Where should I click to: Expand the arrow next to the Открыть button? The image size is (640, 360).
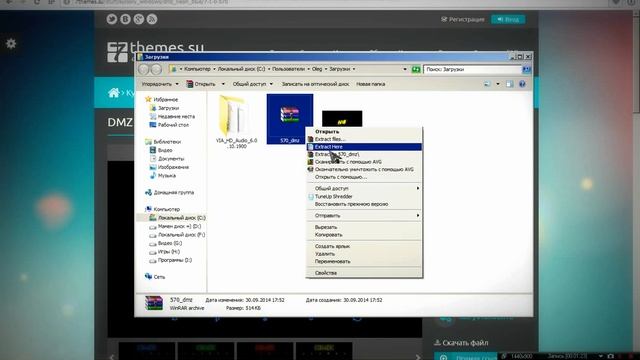tap(223, 84)
